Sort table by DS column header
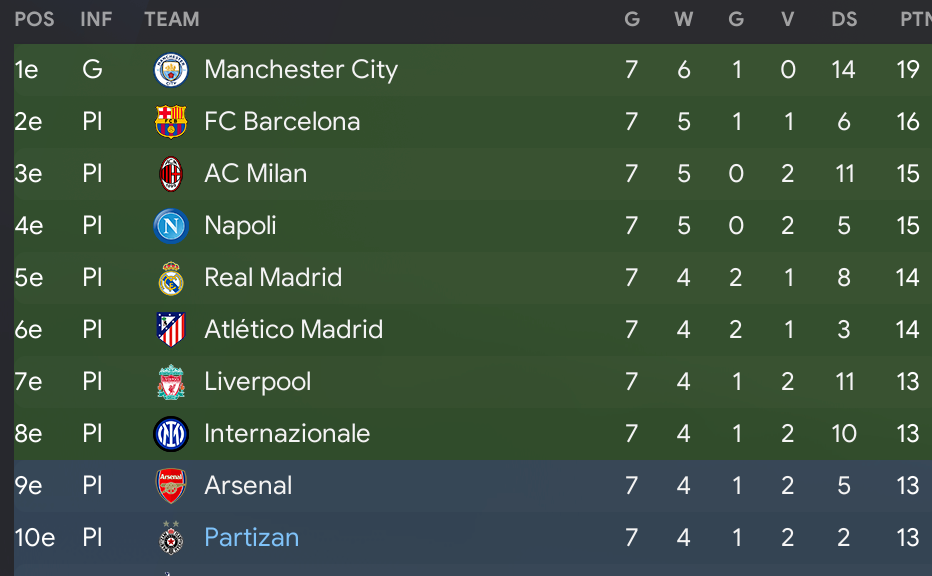The width and height of the screenshot is (932, 576). click(x=844, y=20)
